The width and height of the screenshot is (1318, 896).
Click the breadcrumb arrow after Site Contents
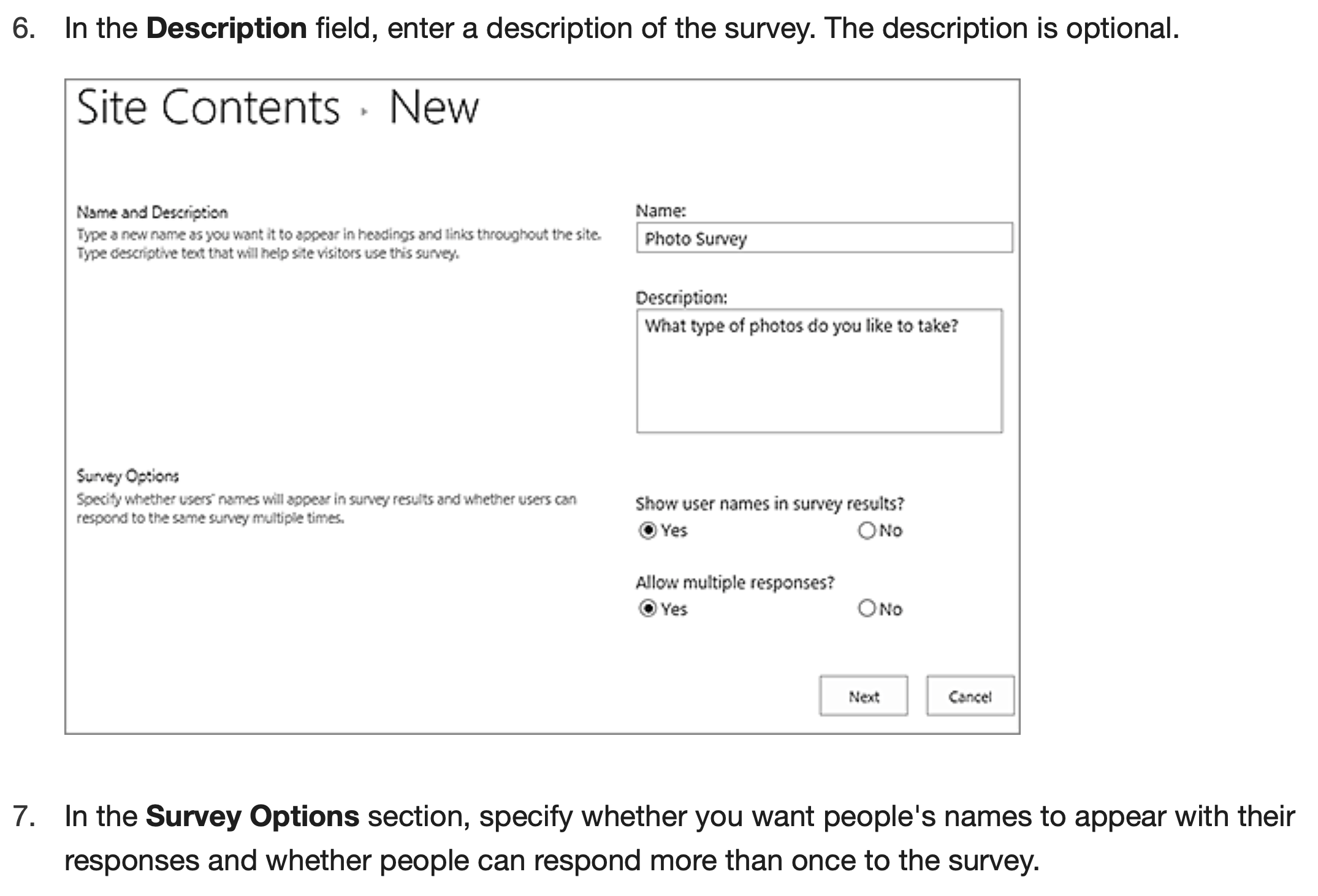coord(364,112)
